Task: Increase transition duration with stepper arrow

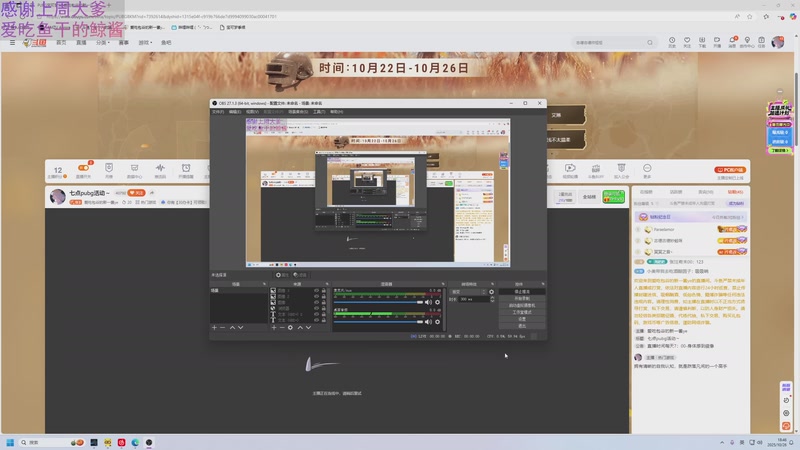Action: click(x=492, y=297)
